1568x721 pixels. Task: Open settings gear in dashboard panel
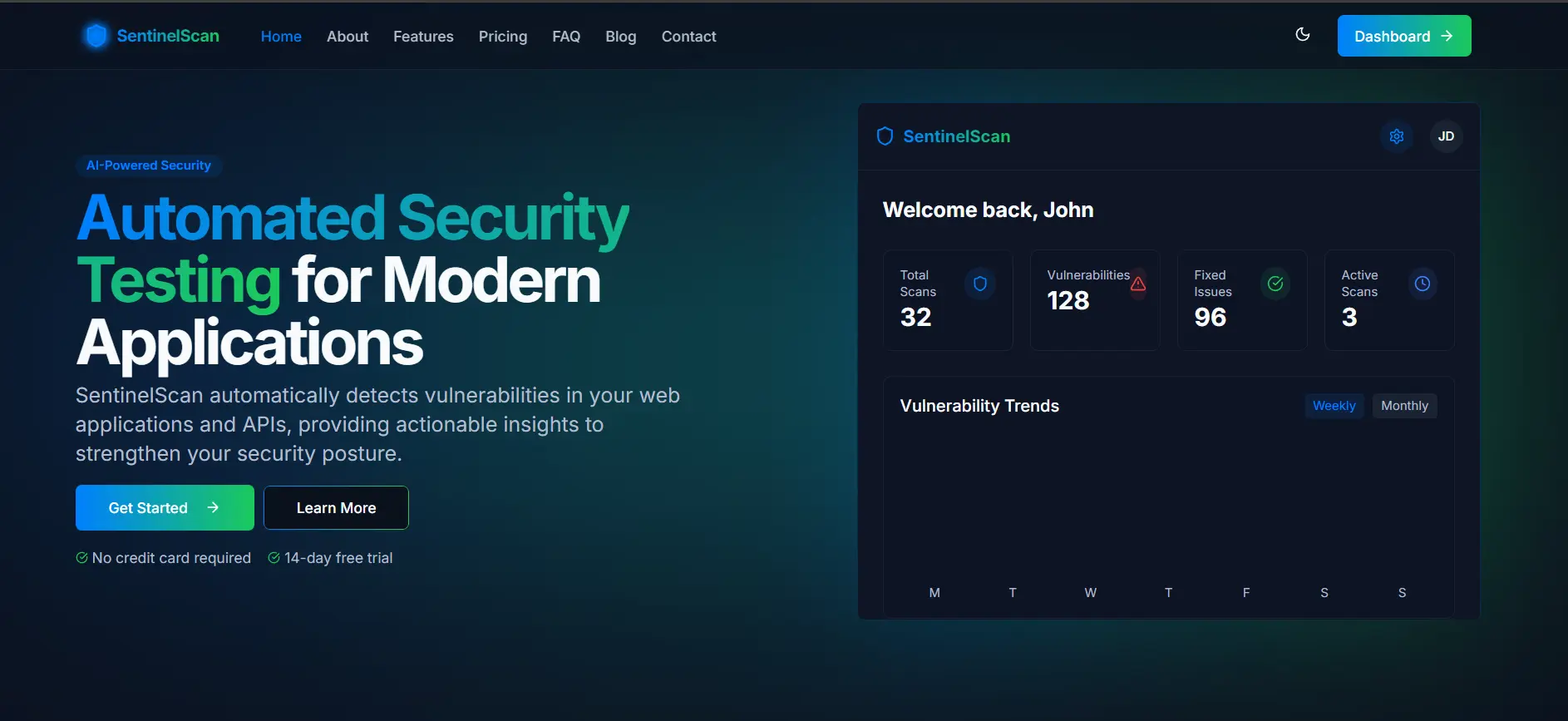coord(1397,136)
